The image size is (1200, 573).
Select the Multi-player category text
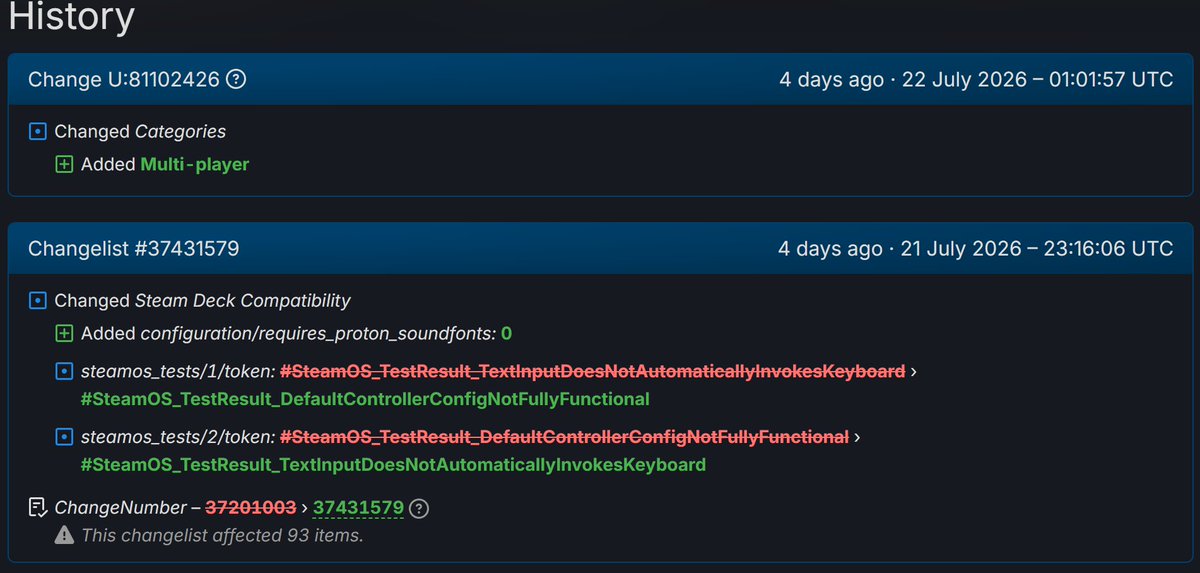[x=195, y=164]
